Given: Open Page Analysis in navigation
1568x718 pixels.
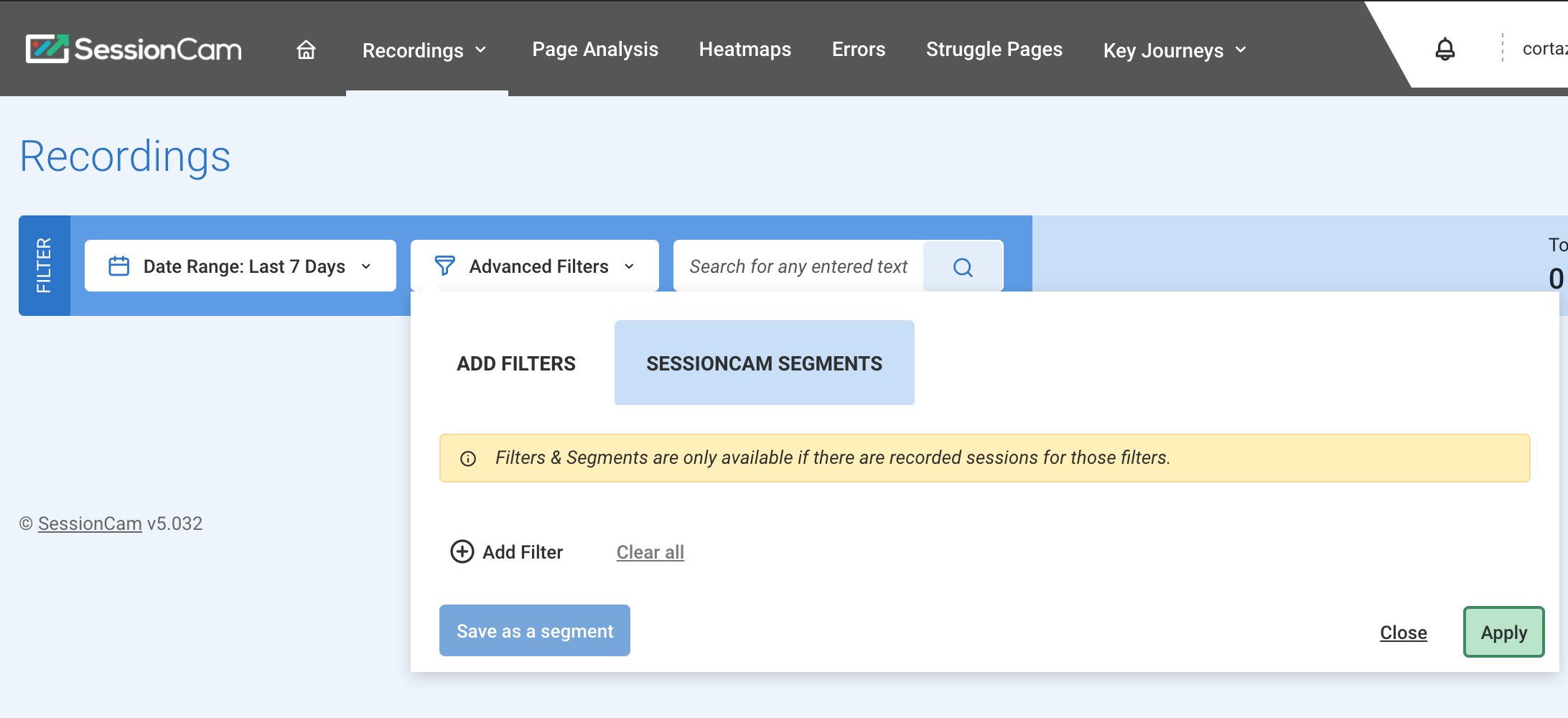Looking at the screenshot, I should click(x=594, y=50).
